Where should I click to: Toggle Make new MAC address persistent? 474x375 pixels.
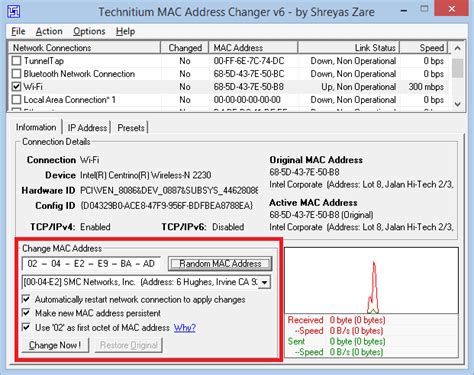click(x=26, y=313)
